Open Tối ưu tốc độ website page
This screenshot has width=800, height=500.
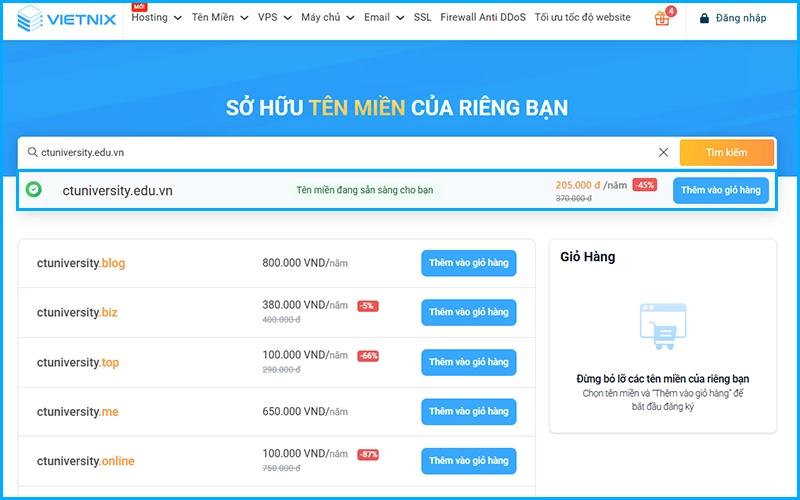[x=582, y=17]
